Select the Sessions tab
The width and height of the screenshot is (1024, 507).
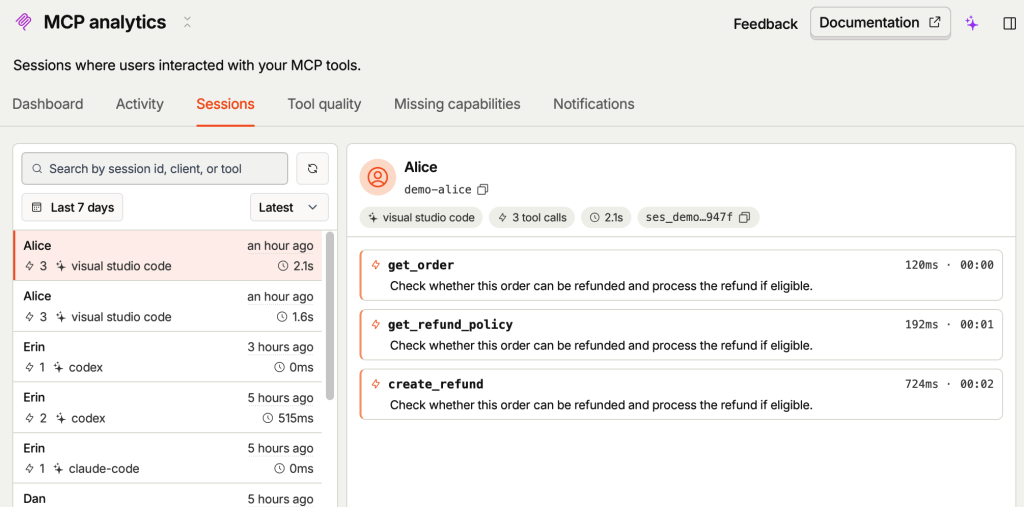click(225, 104)
